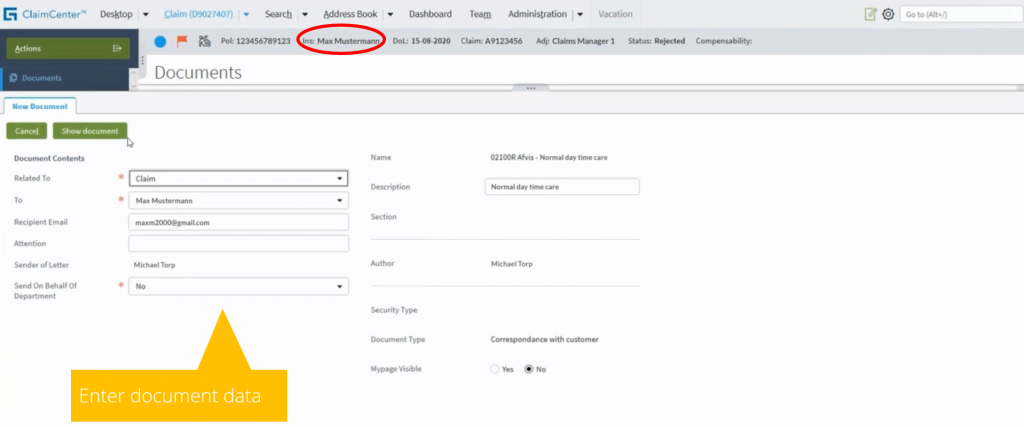Click the claim type icon beside flag

tap(204, 41)
